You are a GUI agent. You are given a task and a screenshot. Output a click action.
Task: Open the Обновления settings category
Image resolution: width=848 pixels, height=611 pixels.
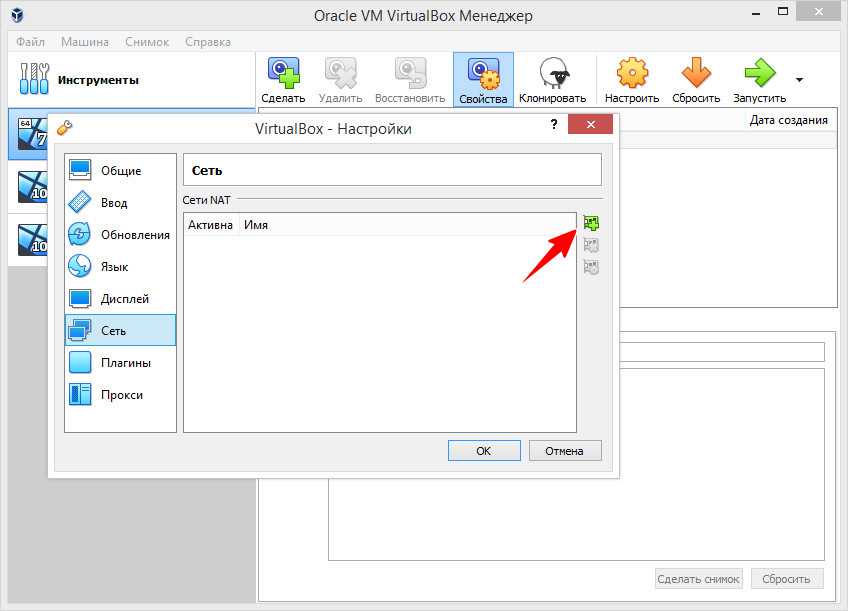pos(121,234)
